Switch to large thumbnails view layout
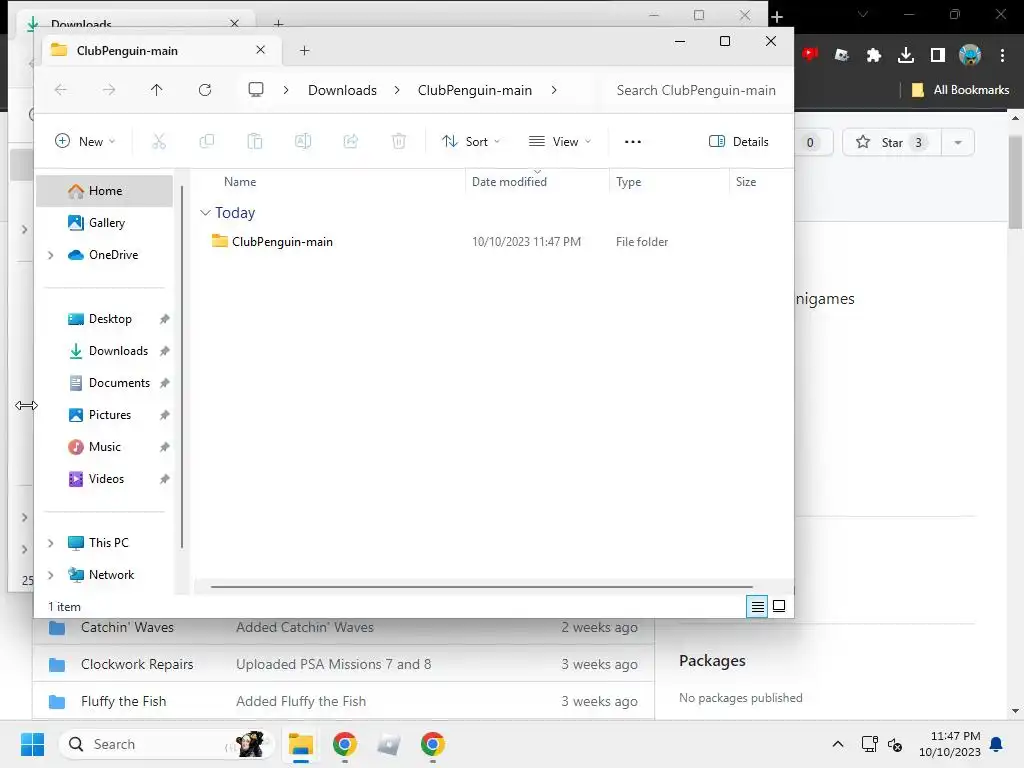The height and width of the screenshot is (768, 1024). coord(779,607)
